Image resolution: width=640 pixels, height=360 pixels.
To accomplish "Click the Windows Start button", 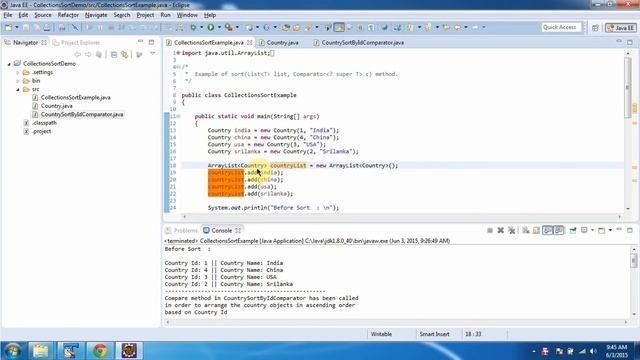I will pos(12,351).
